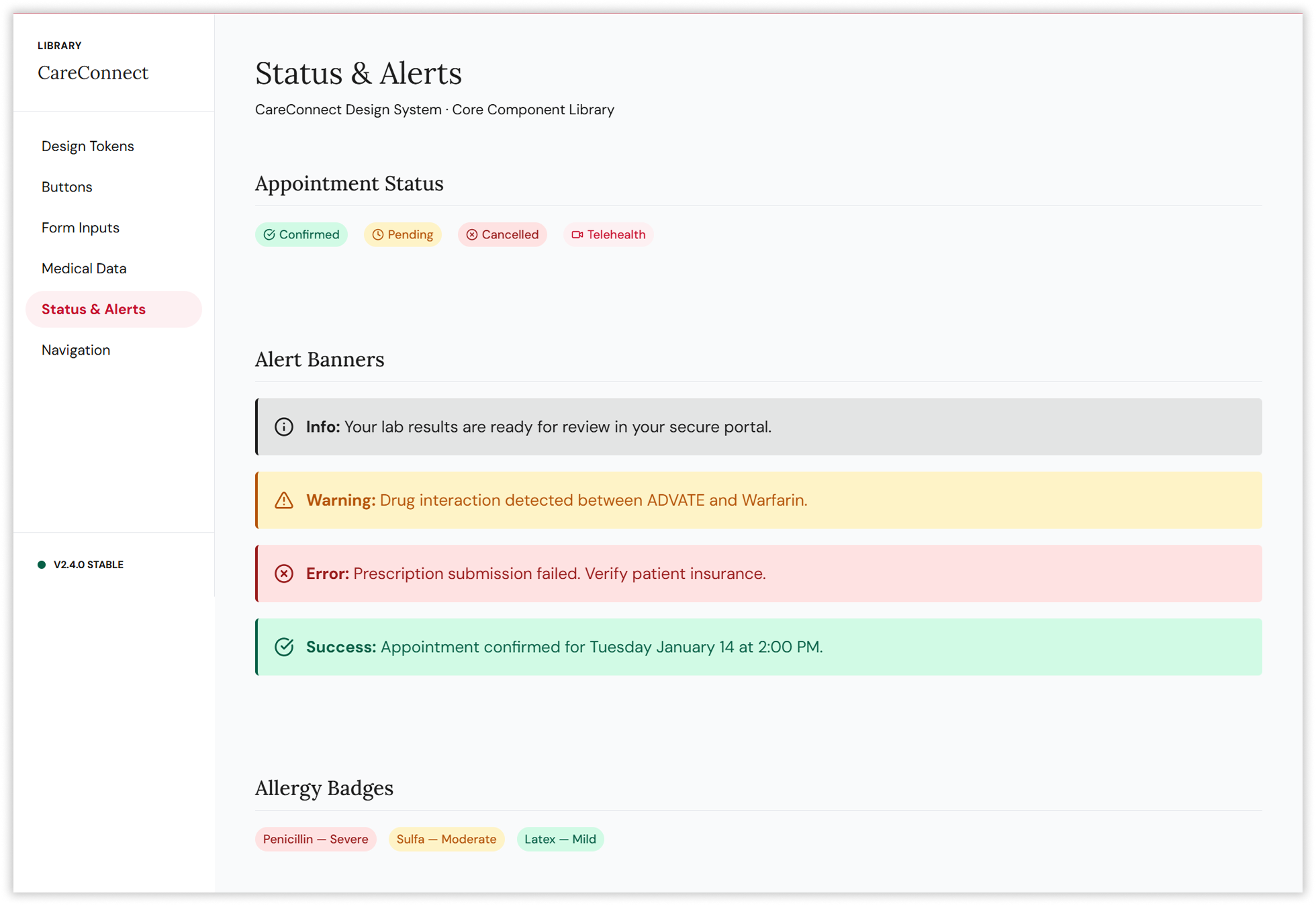Viewport: 1316px width, 906px height.
Task: Open Design Tokens in sidebar
Action: [x=88, y=146]
